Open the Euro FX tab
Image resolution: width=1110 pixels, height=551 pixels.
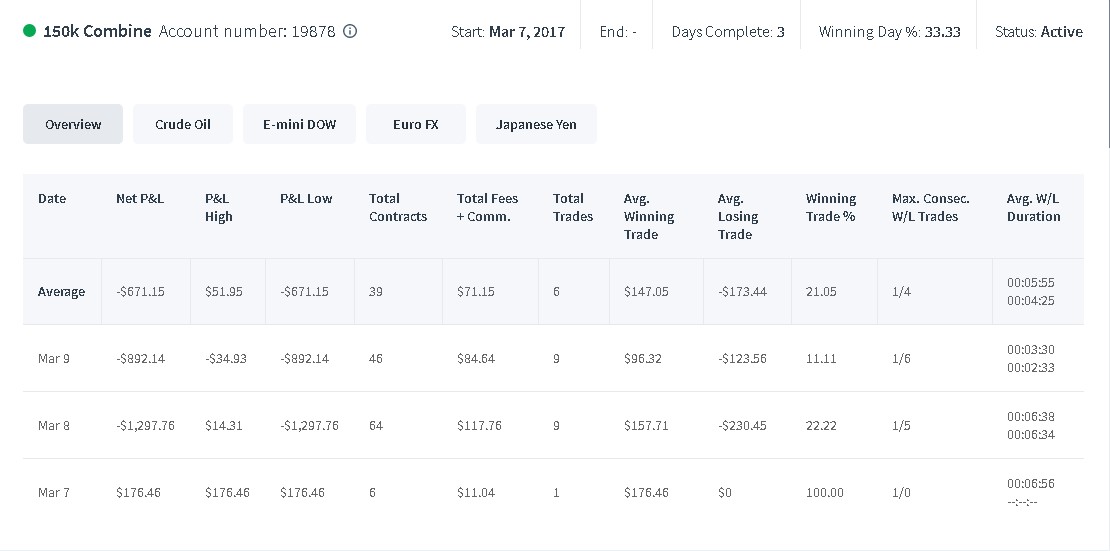point(416,124)
